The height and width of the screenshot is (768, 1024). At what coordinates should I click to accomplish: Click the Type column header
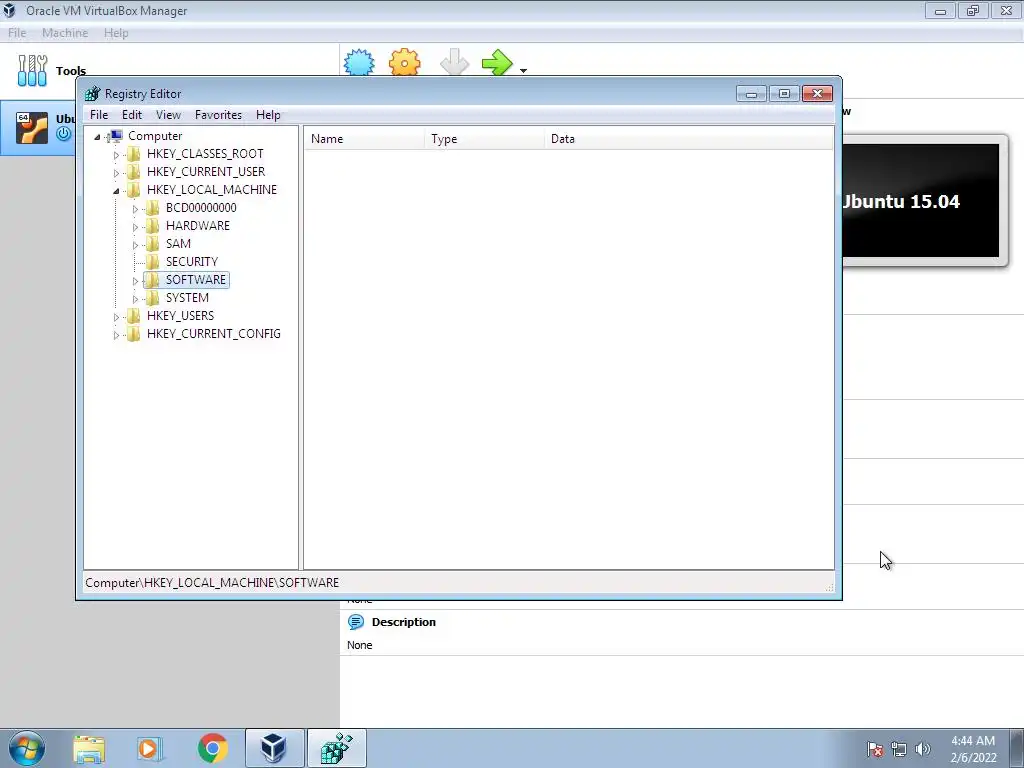(484, 138)
